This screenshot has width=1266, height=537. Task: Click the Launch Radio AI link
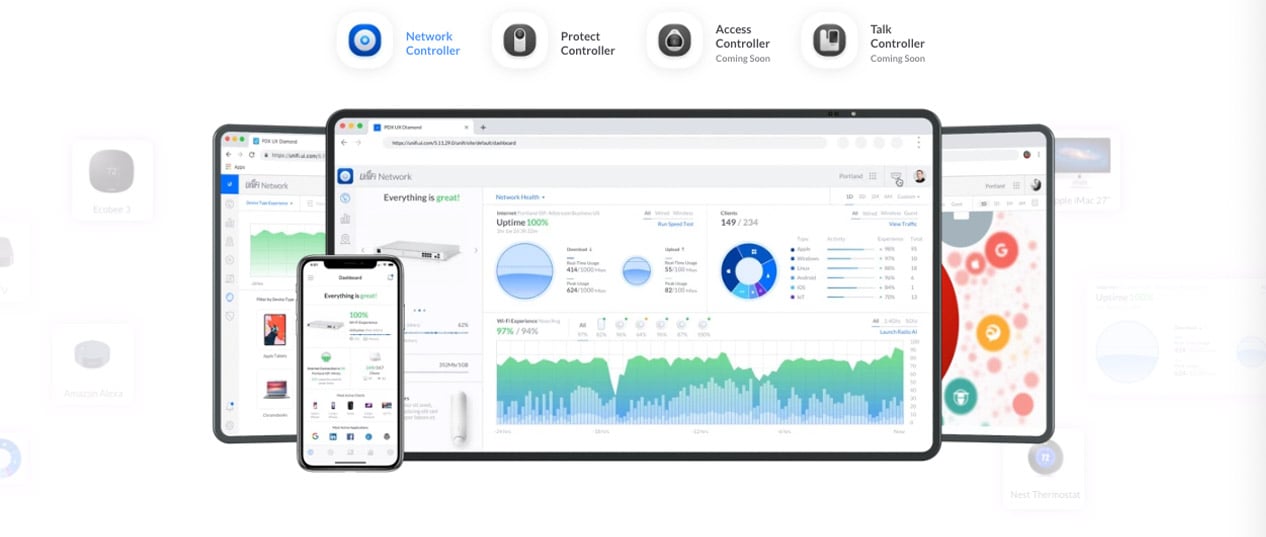(899, 331)
